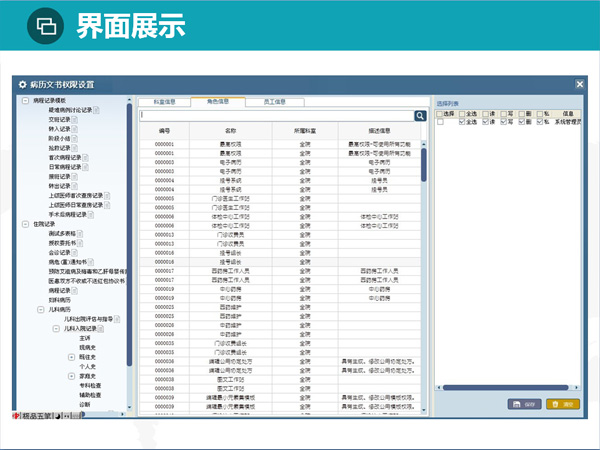
Task: Open document icon beside 首次病程记录
Action: pos(85,158)
